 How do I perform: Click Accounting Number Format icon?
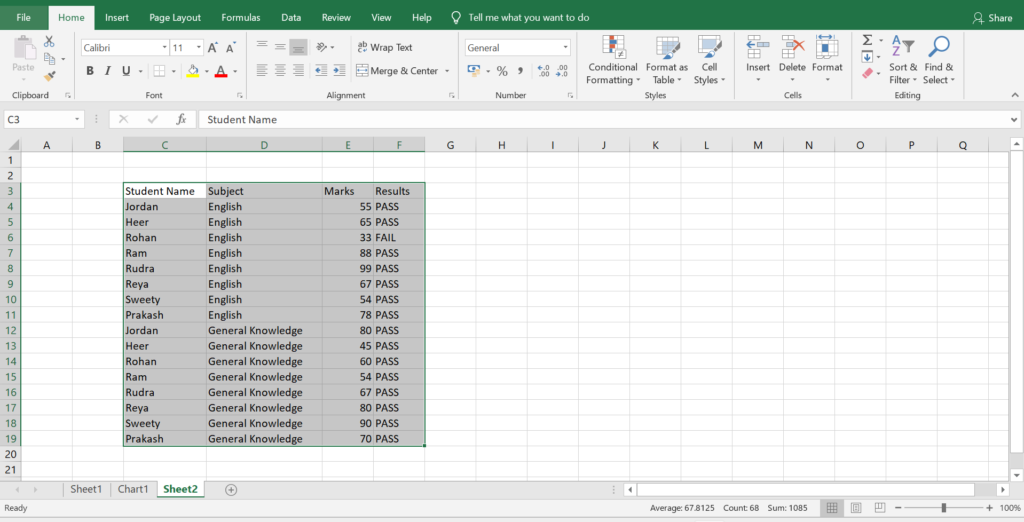pyautogui.click(x=474, y=71)
